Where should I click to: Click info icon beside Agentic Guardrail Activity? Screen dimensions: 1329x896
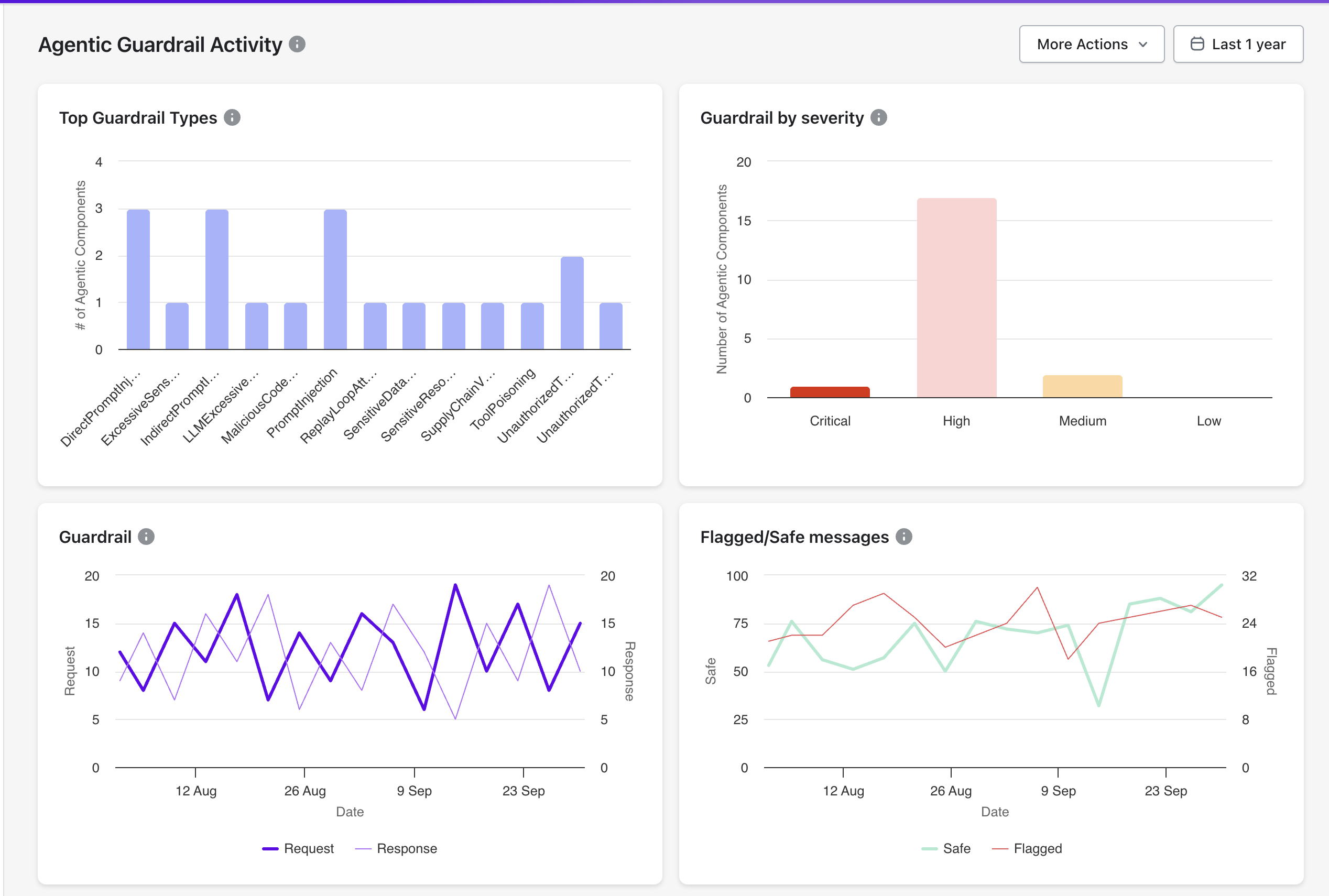pyautogui.click(x=297, y=44)
